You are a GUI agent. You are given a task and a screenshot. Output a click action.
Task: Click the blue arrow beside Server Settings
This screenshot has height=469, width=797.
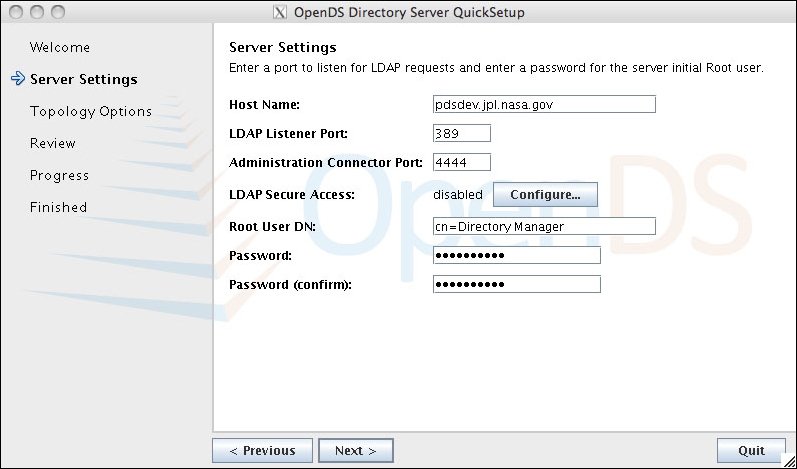18,79
